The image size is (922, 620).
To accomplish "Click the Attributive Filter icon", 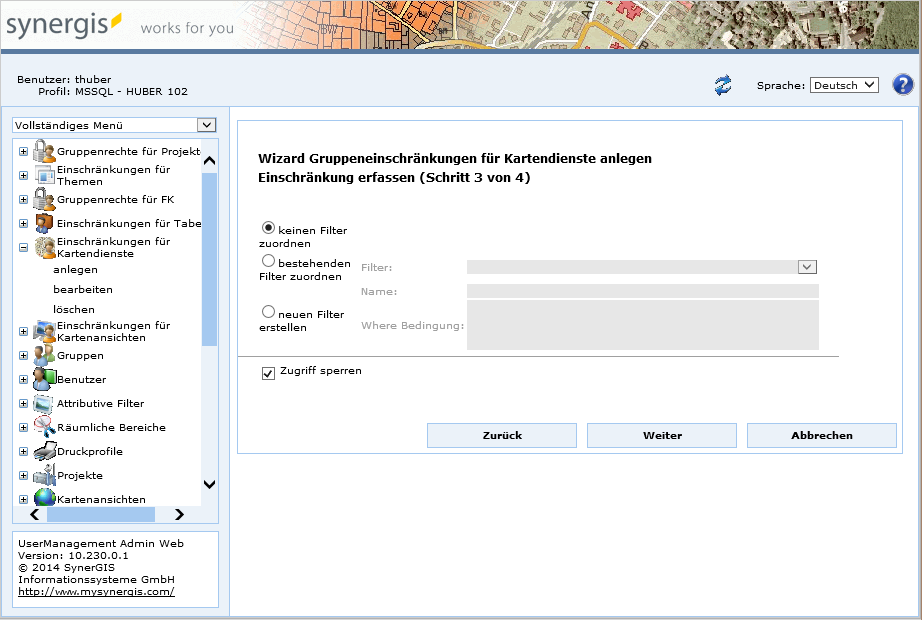I will point(43,403).
